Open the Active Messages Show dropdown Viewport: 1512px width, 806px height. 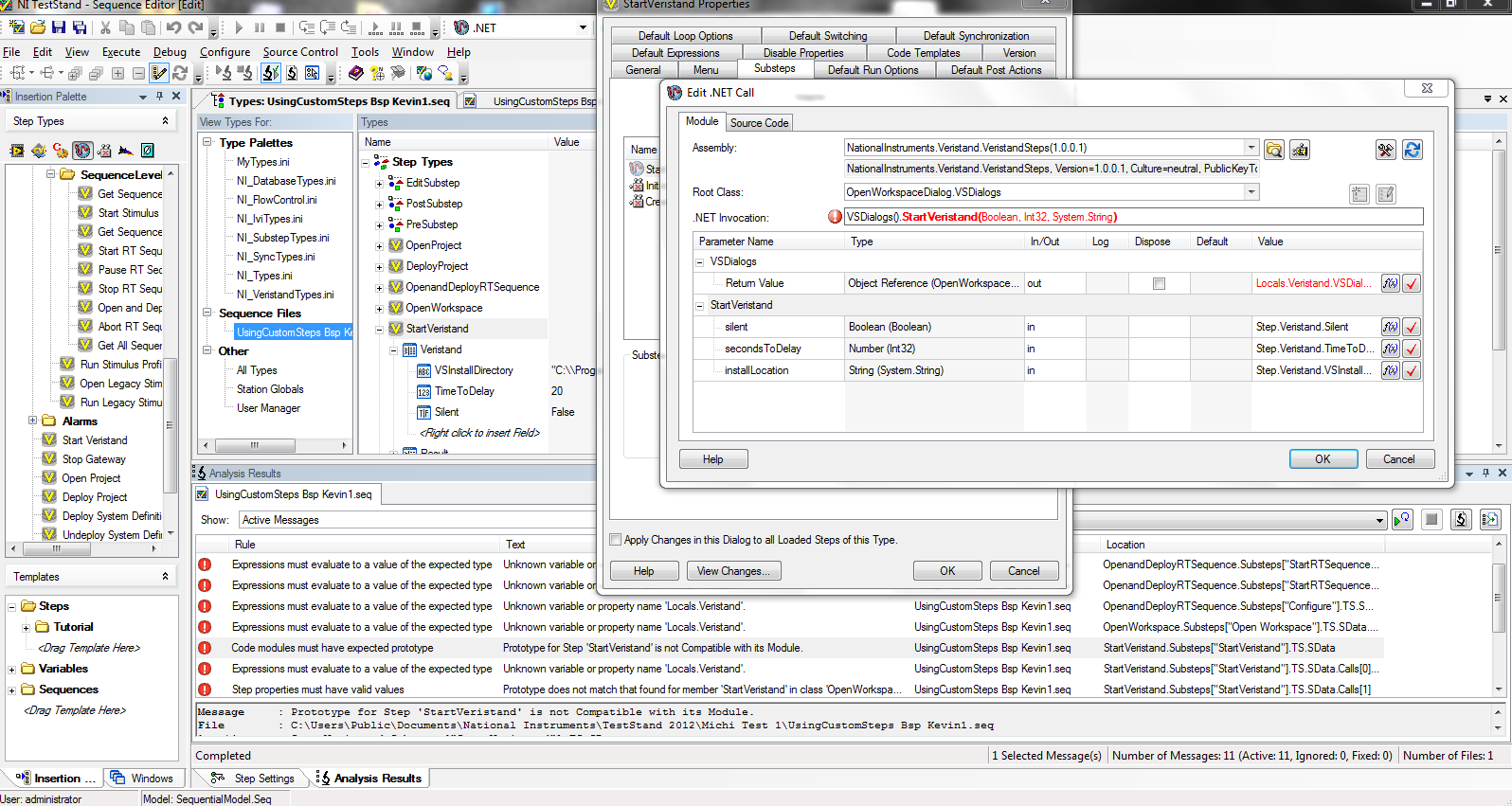click(x=1379, y=520)
